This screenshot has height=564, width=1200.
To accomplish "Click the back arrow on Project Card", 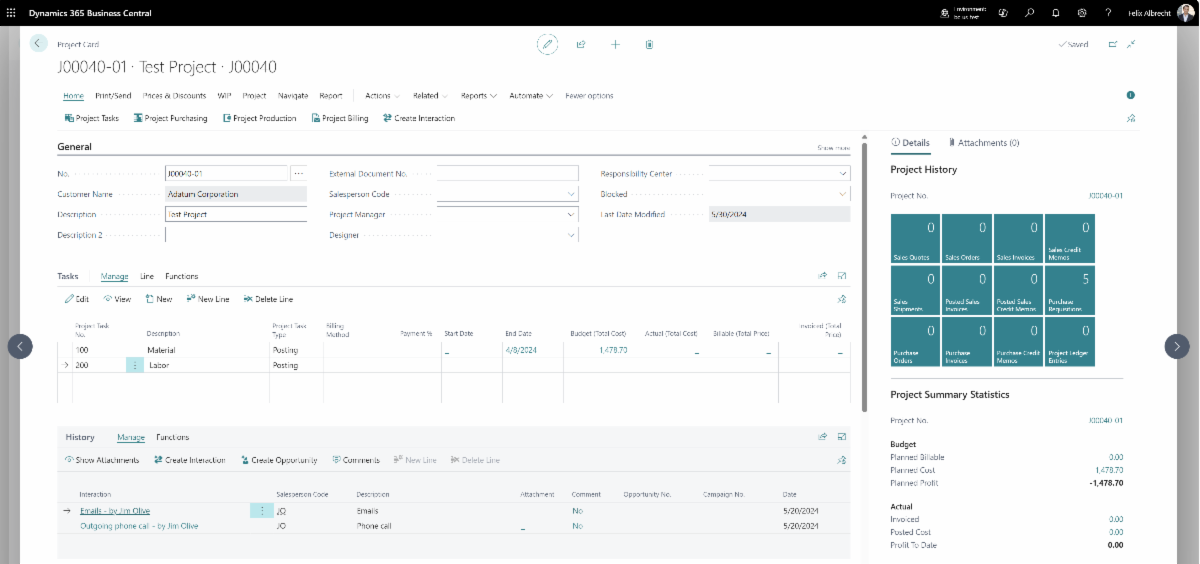I will pos(38,43).
